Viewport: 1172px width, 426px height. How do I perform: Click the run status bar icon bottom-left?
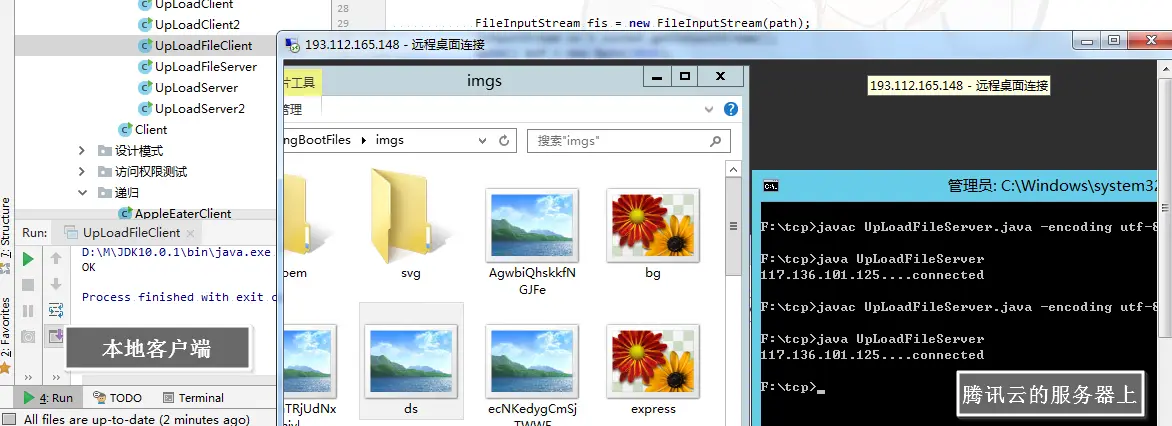[9, 419]
